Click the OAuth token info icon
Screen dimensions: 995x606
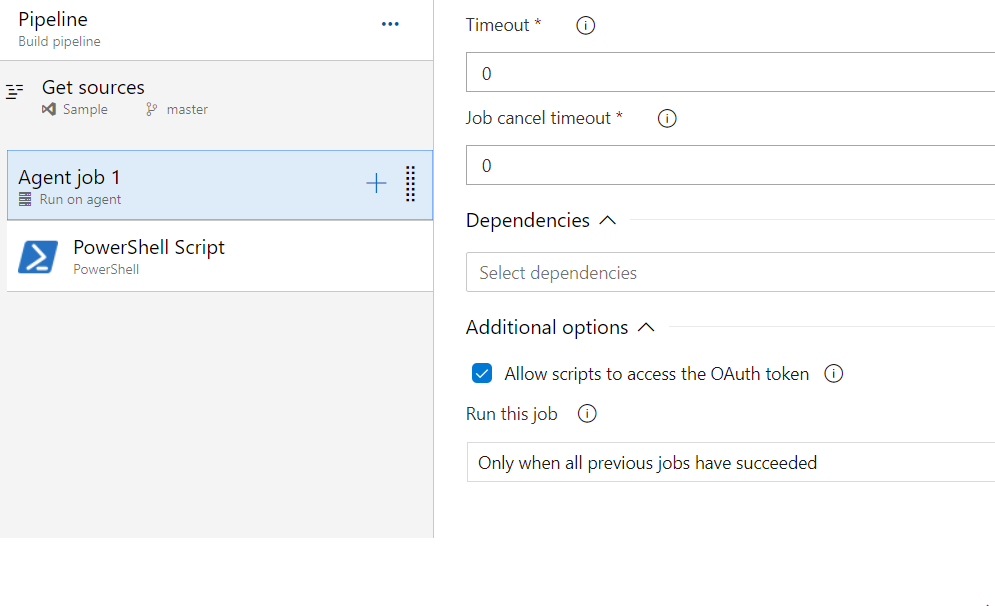point(833,374)
